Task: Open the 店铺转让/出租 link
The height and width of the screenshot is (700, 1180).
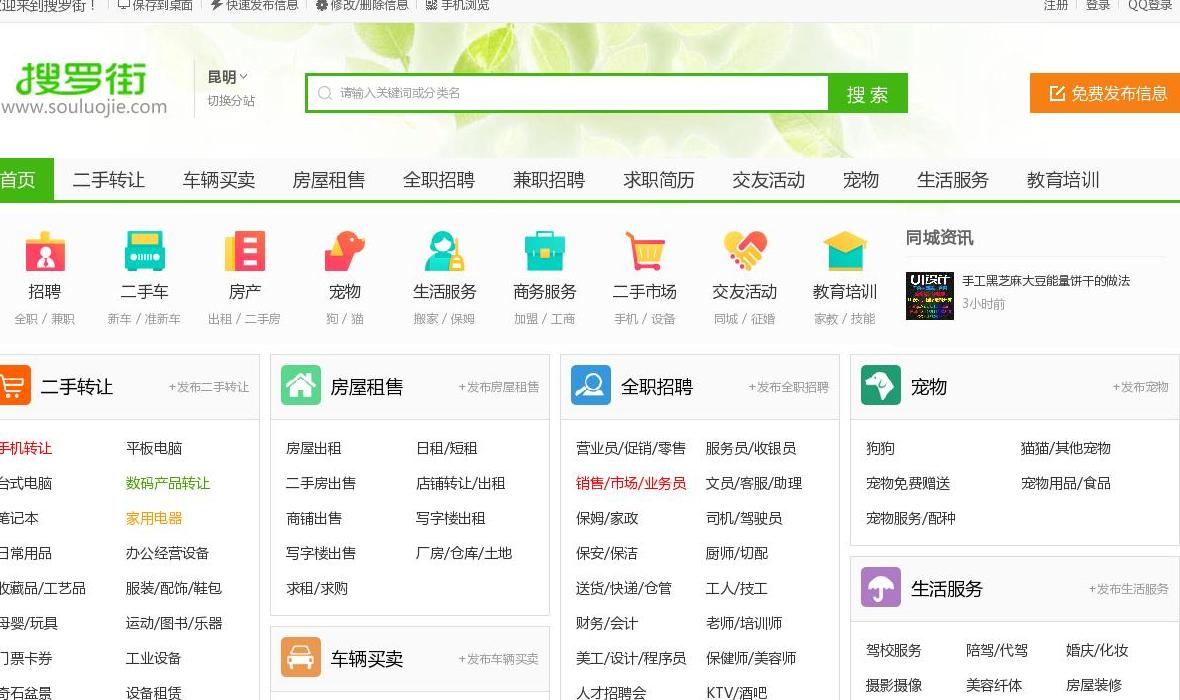Action: tap(461, 483)
